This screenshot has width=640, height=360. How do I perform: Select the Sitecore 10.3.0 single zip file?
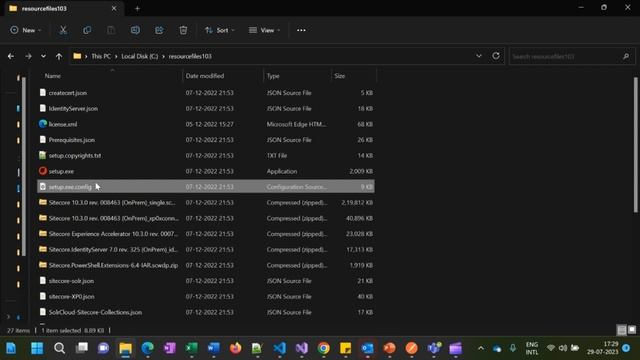(206, 202)
